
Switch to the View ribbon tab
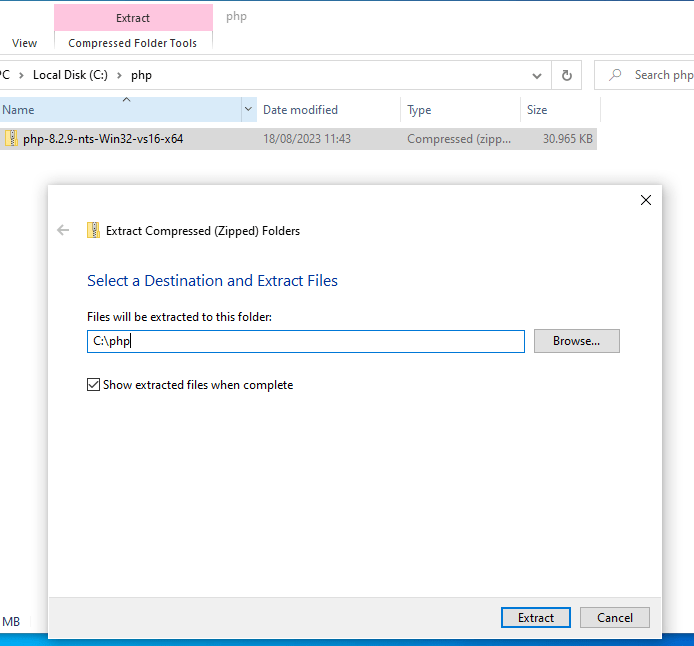[x=24, y=43]
